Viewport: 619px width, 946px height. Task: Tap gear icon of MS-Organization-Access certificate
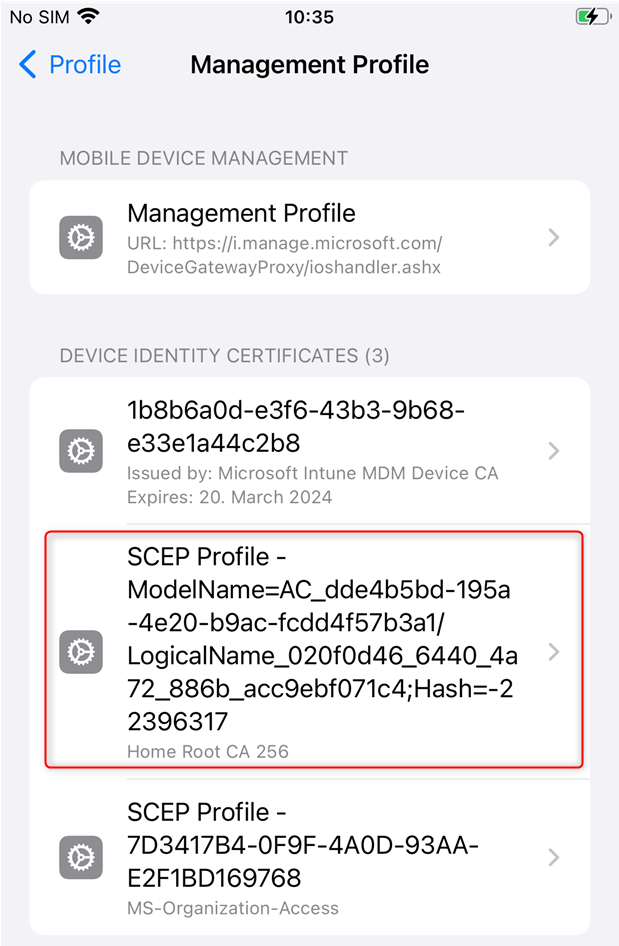click(x=81, y=857)
